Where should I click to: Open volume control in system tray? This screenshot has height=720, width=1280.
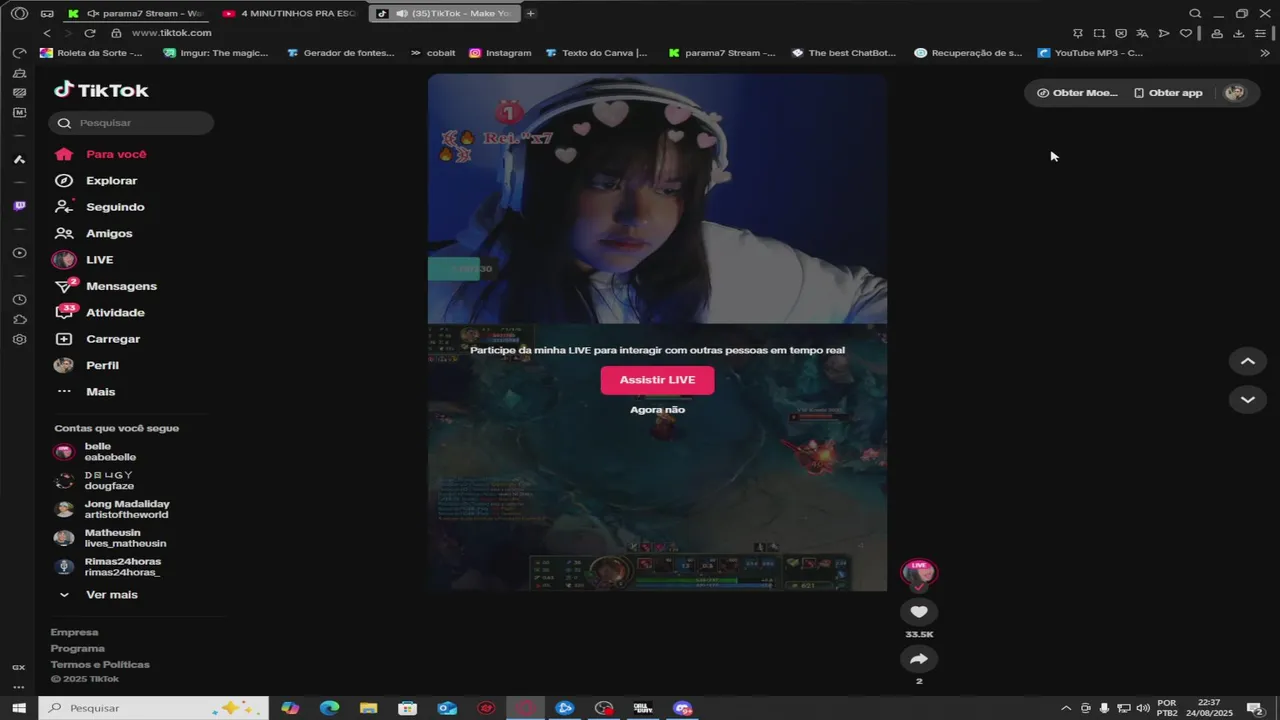(1143, 708)
